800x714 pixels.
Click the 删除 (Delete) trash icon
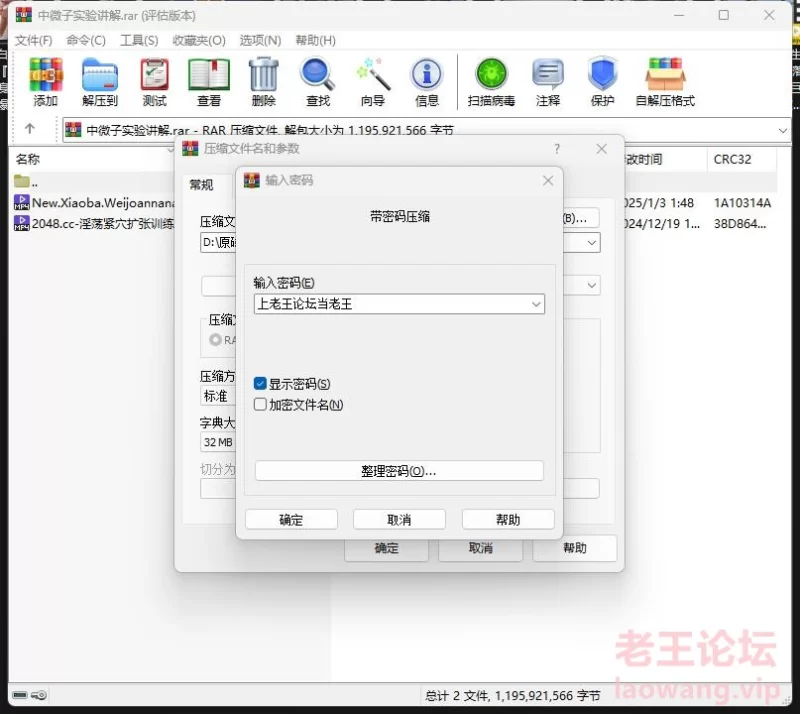pos(263,82)
